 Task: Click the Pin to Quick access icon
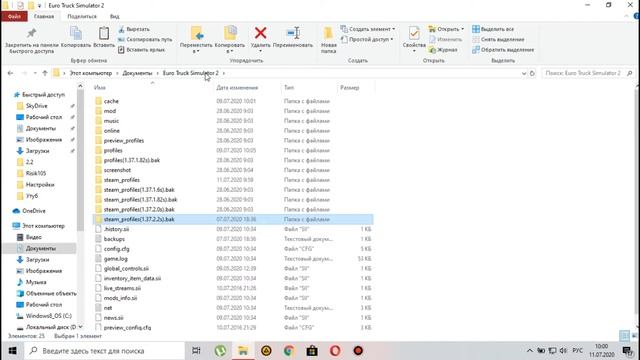point(31,33)
